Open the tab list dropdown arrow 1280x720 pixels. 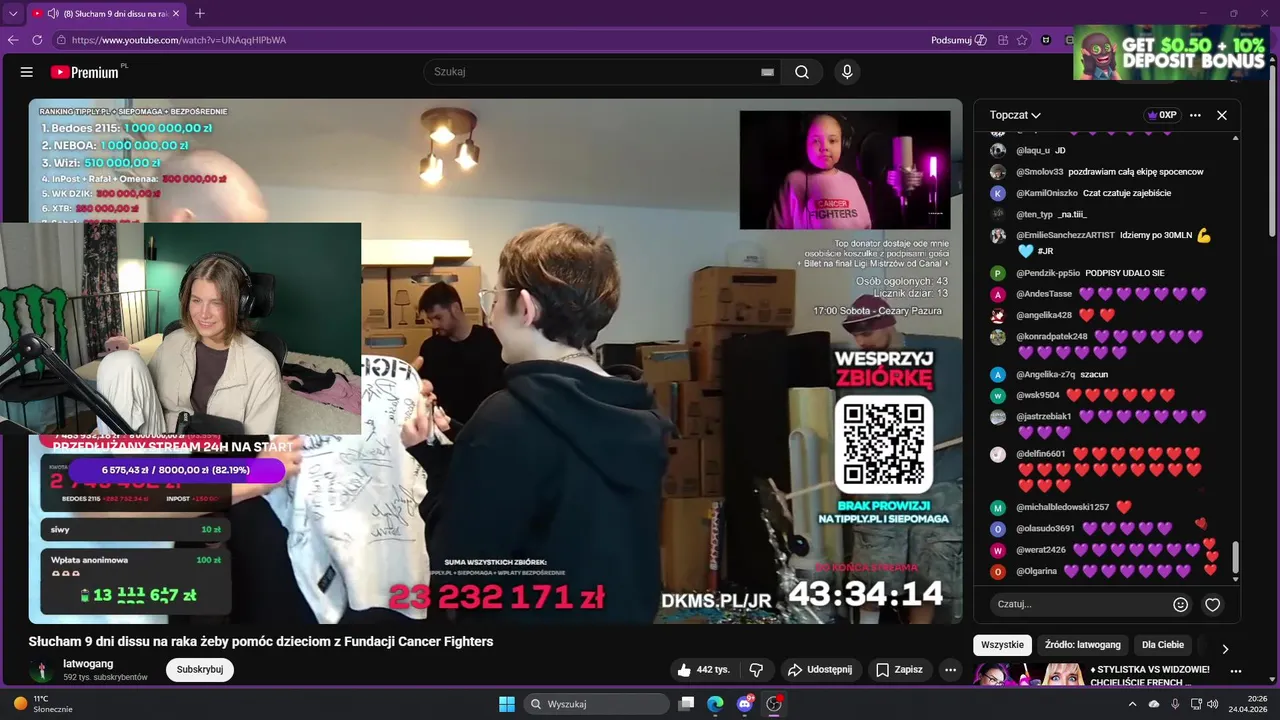(x=13, y=14)
